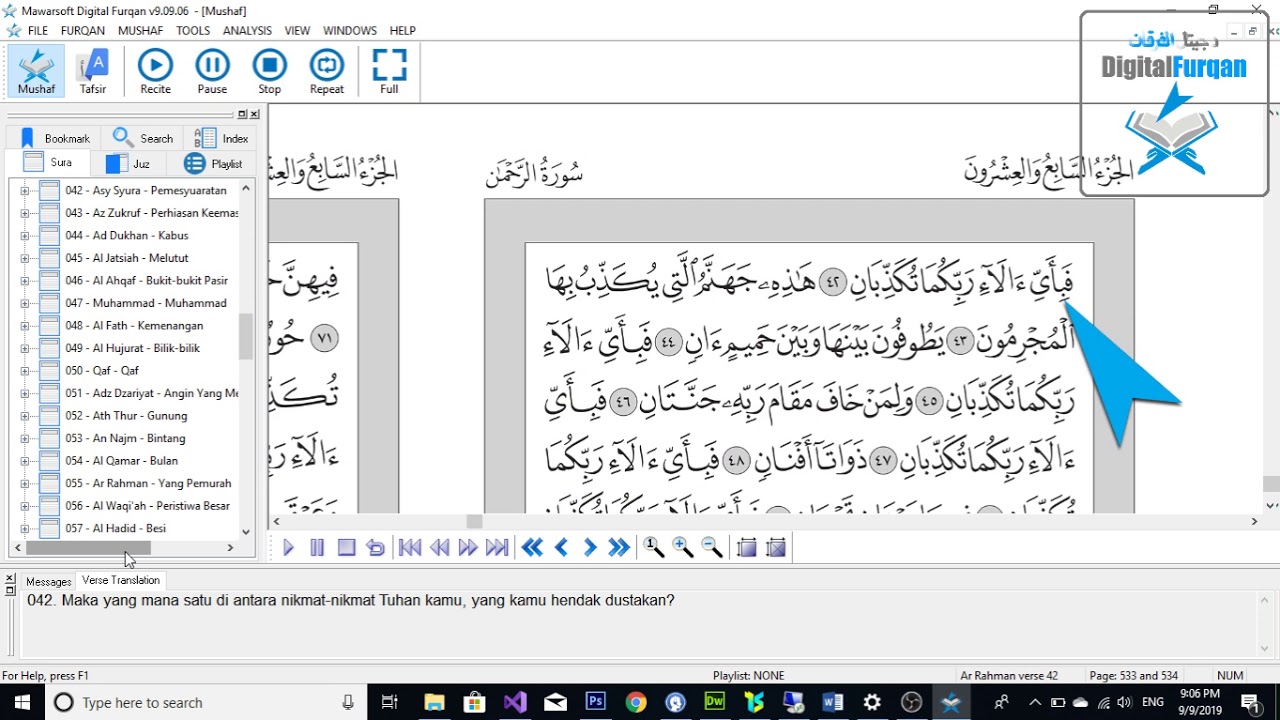1280x720 pixels.
Task: Expand 050 - Qaf tree node
Action: tap(24, 370)
